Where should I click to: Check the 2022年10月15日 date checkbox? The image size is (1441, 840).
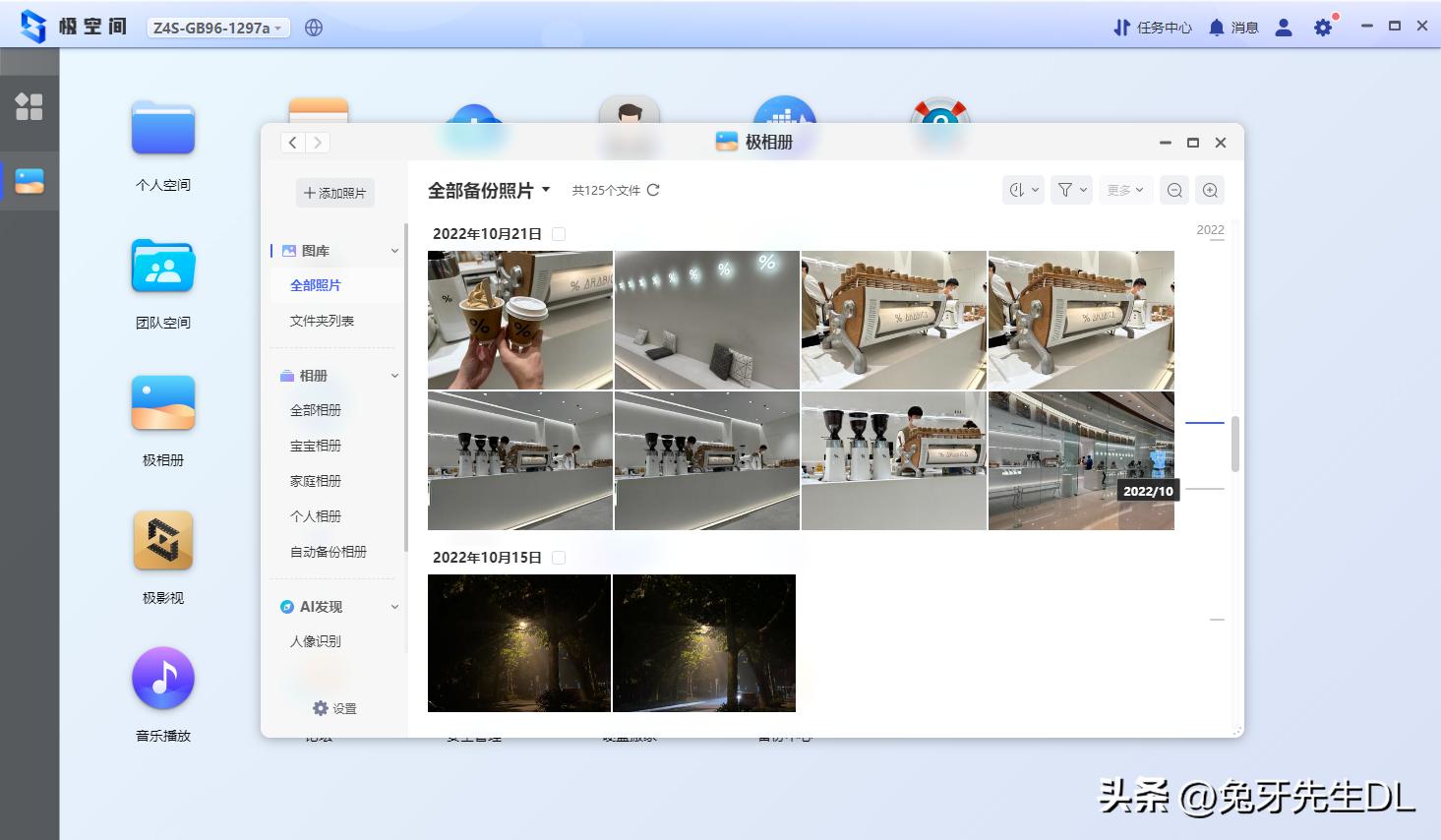[559, 558]
